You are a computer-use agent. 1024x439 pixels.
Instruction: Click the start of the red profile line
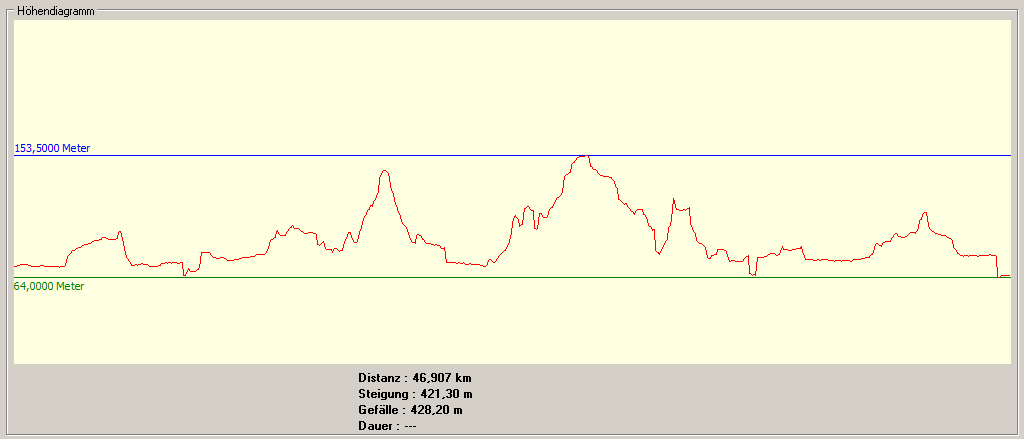(16, 266)
